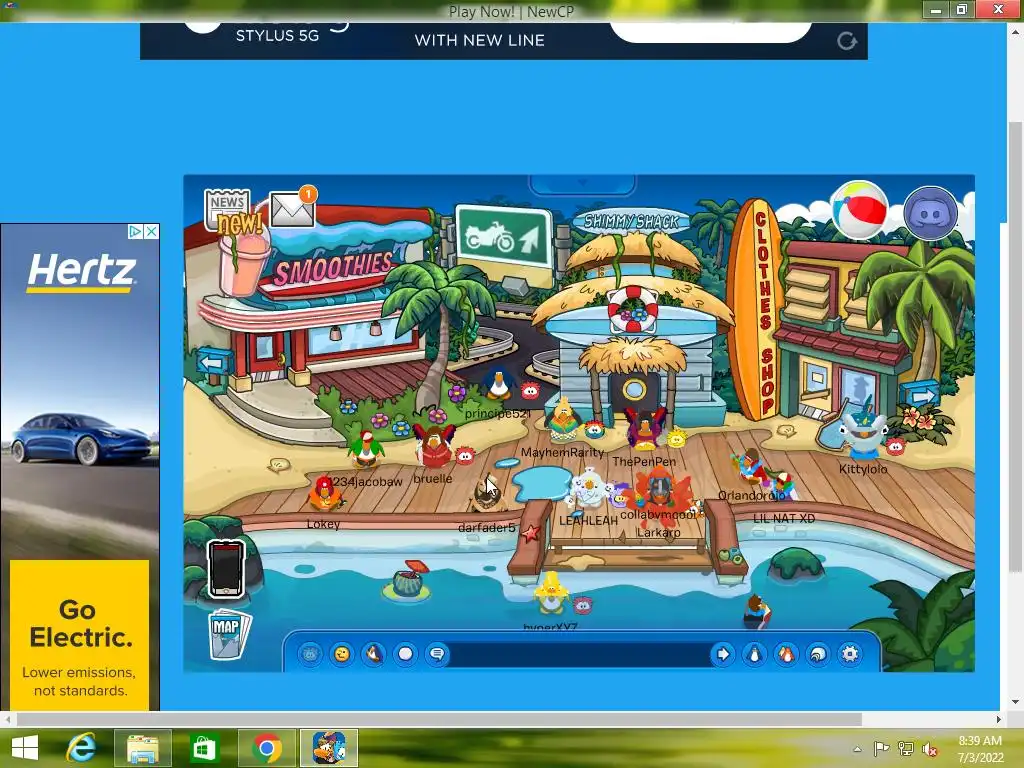Click the chat message input field
The width and height of the screenshot is (1024, 768).
click(x=580, y=654)
